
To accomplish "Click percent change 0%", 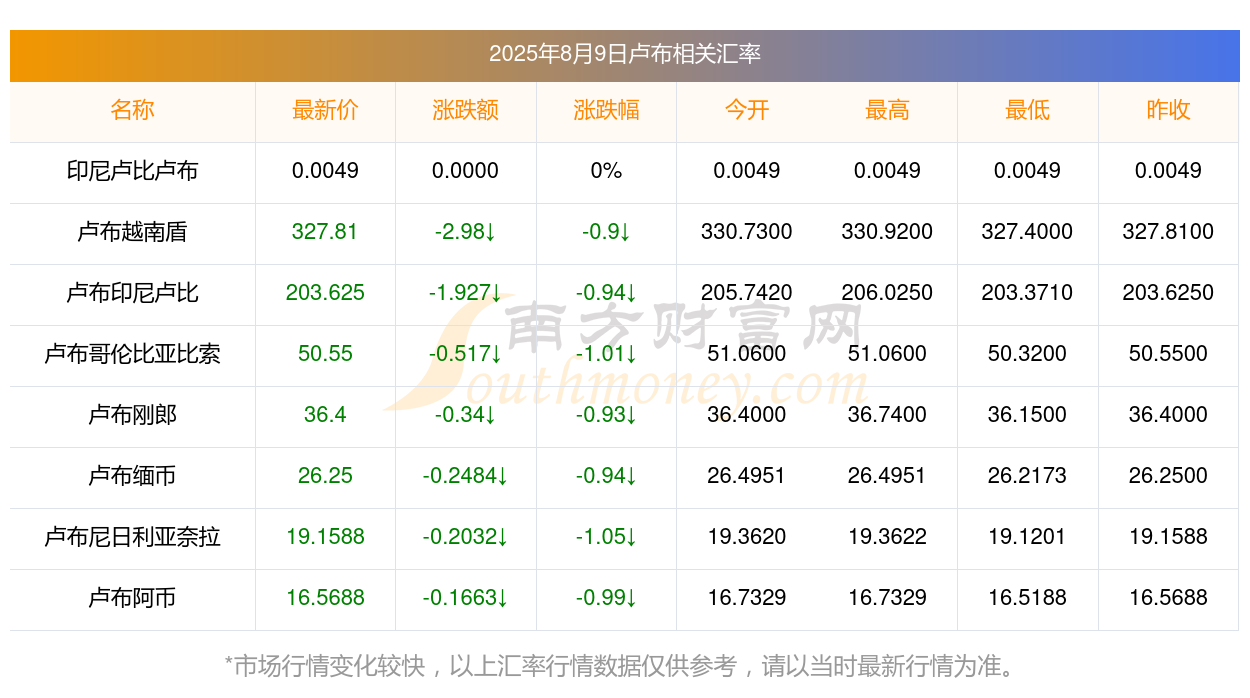I will pos(606,171).
